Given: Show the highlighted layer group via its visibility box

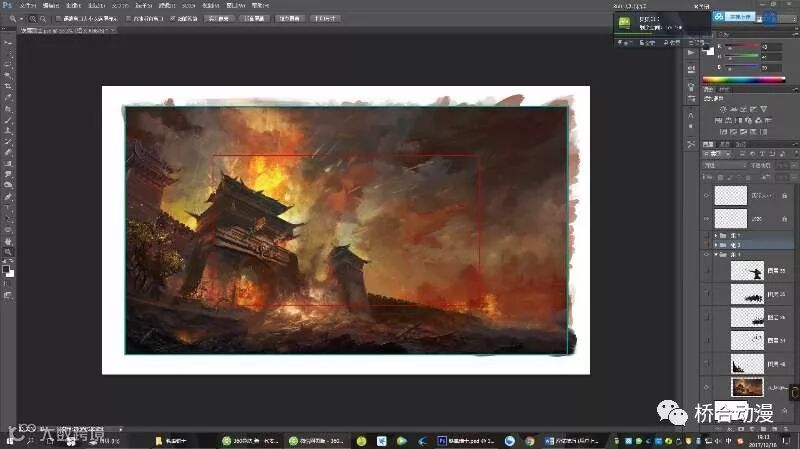Looking at the screenshot, I should tap(707, 245).
